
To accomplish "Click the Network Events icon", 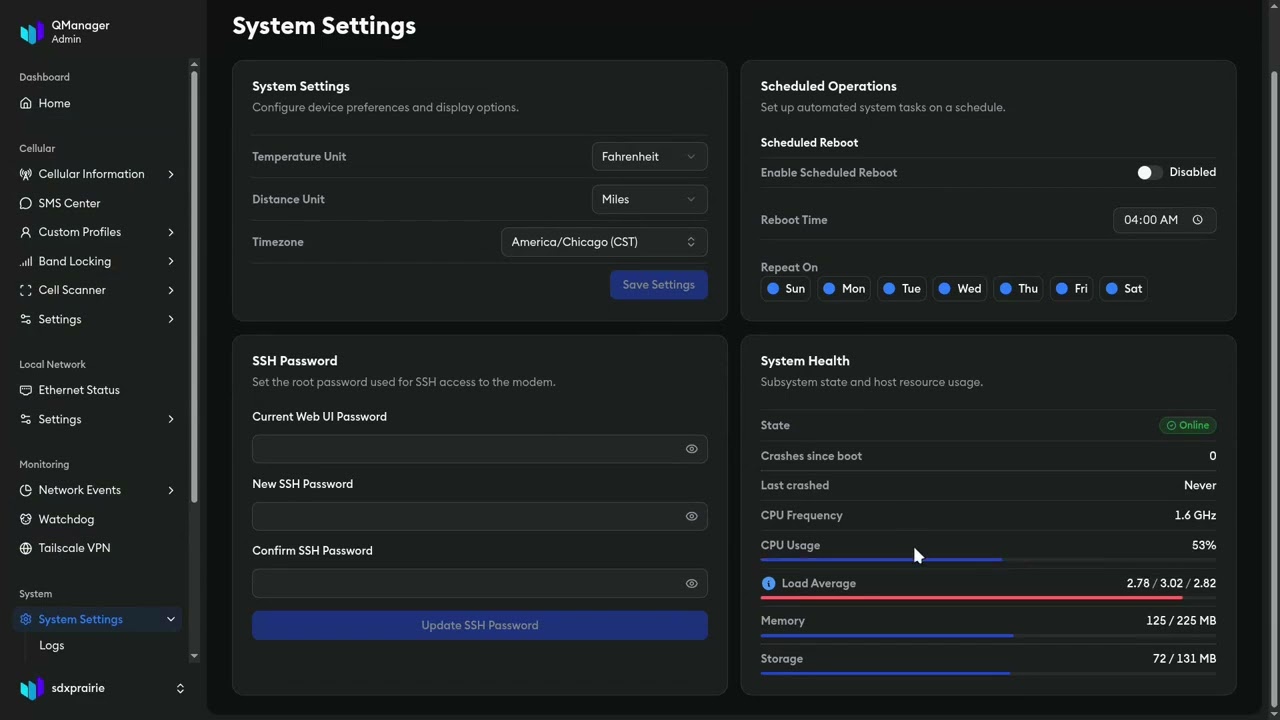I will click(26, 490).
